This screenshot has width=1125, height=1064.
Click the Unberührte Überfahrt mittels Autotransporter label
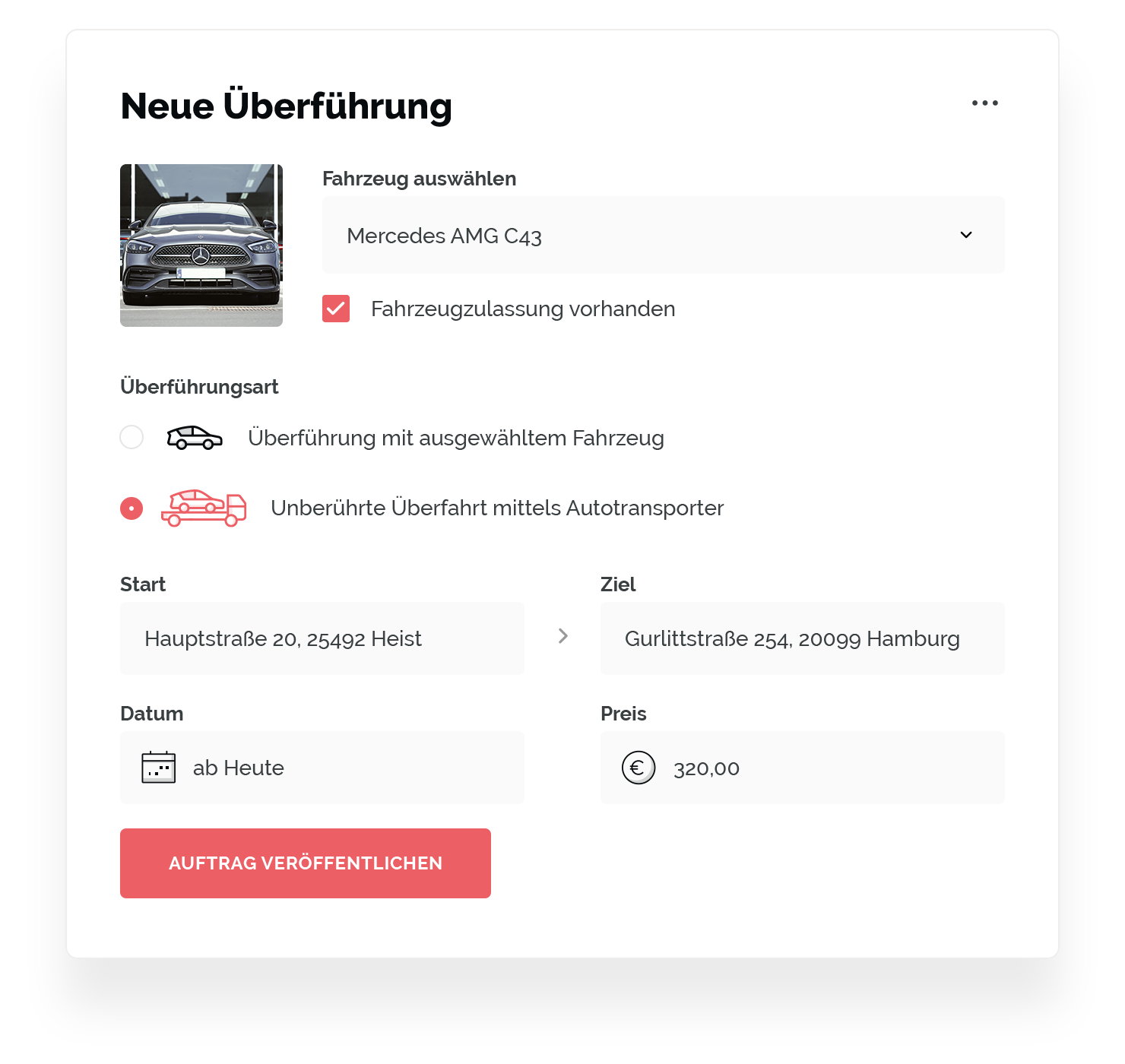pos(497,508)
